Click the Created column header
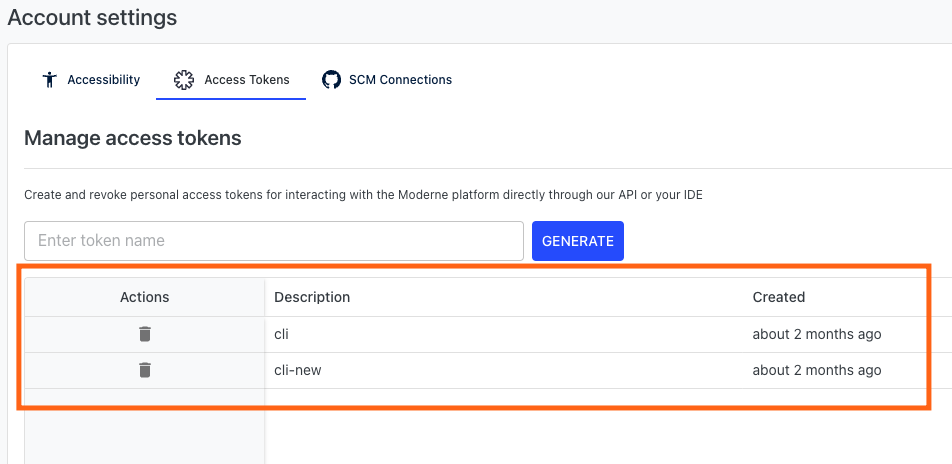The width and height of the screenshot is (952, 464). tap(778, 297)
